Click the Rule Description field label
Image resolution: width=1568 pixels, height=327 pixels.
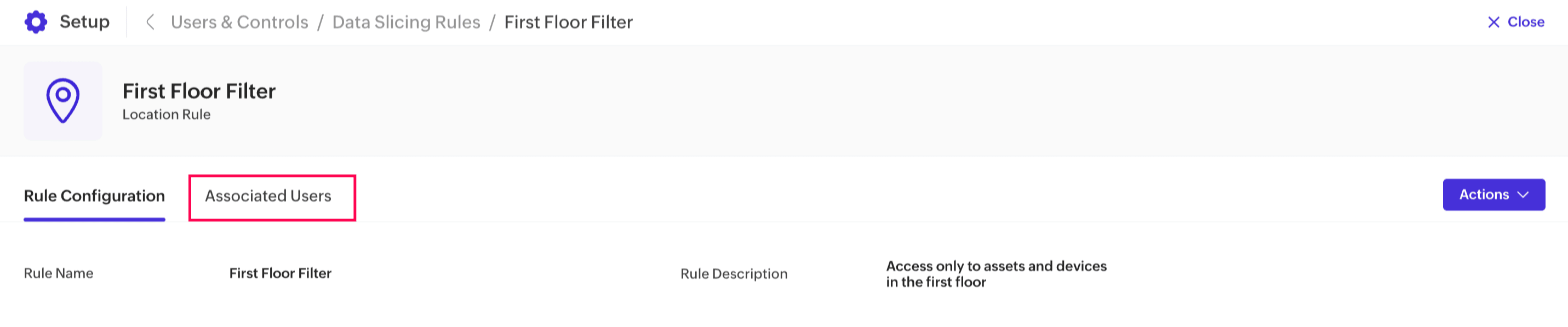tap(734, 274)
